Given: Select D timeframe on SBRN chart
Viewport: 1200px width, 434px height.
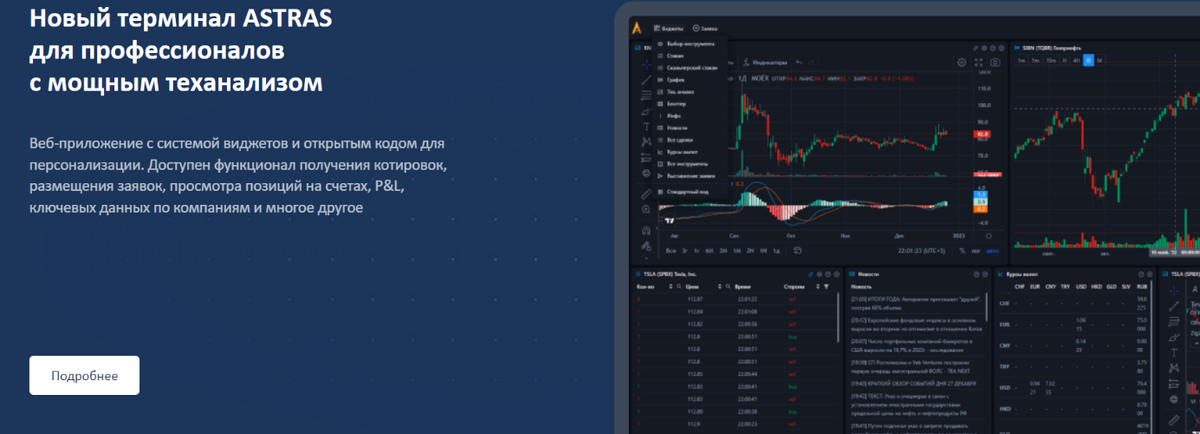Looking at the screenshot, I should 1089,60.
